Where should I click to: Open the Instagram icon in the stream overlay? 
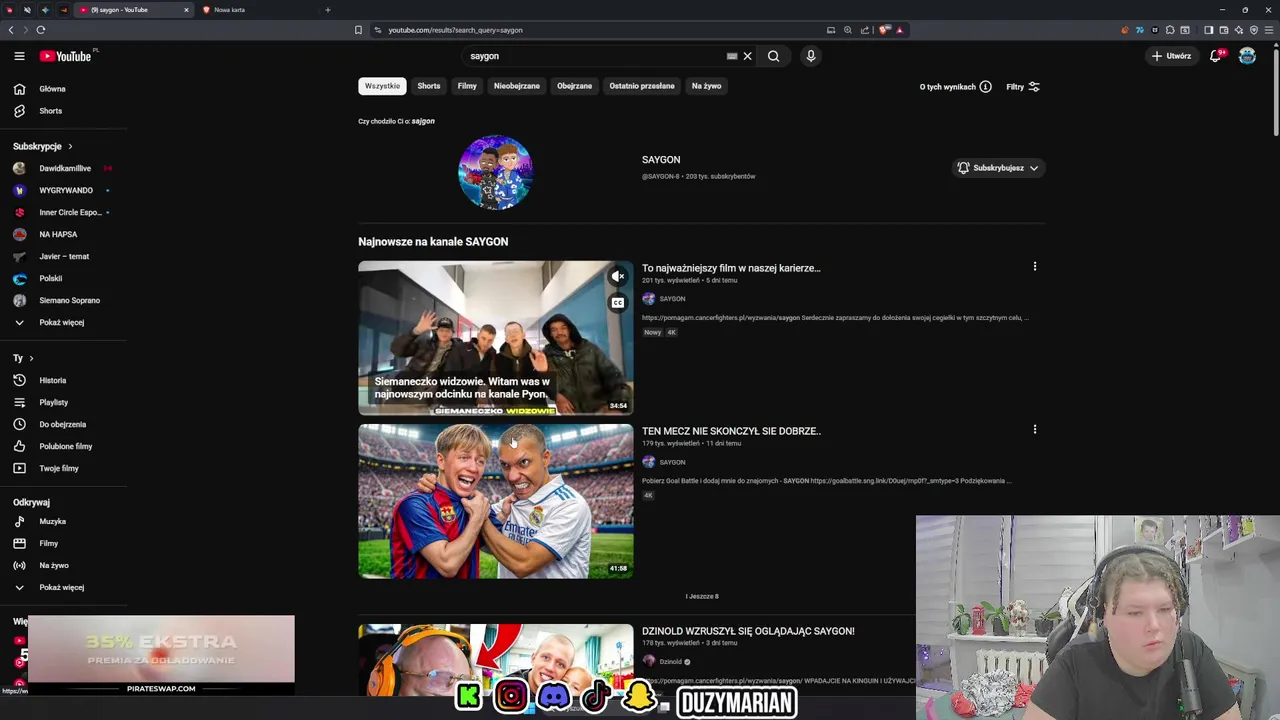coord(511,696)
